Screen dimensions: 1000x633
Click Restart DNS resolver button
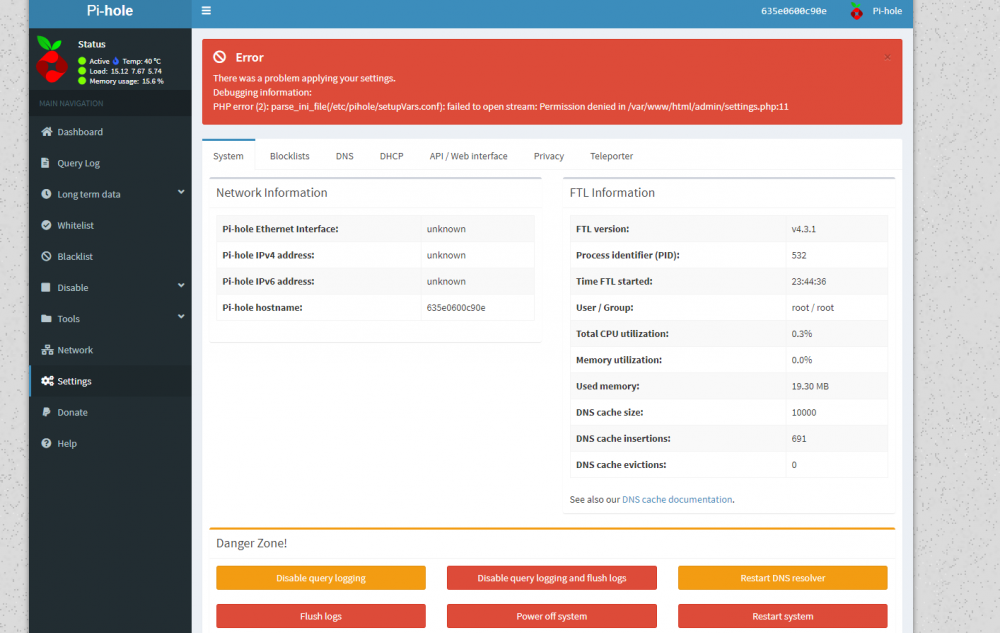[x=783, y=578]
